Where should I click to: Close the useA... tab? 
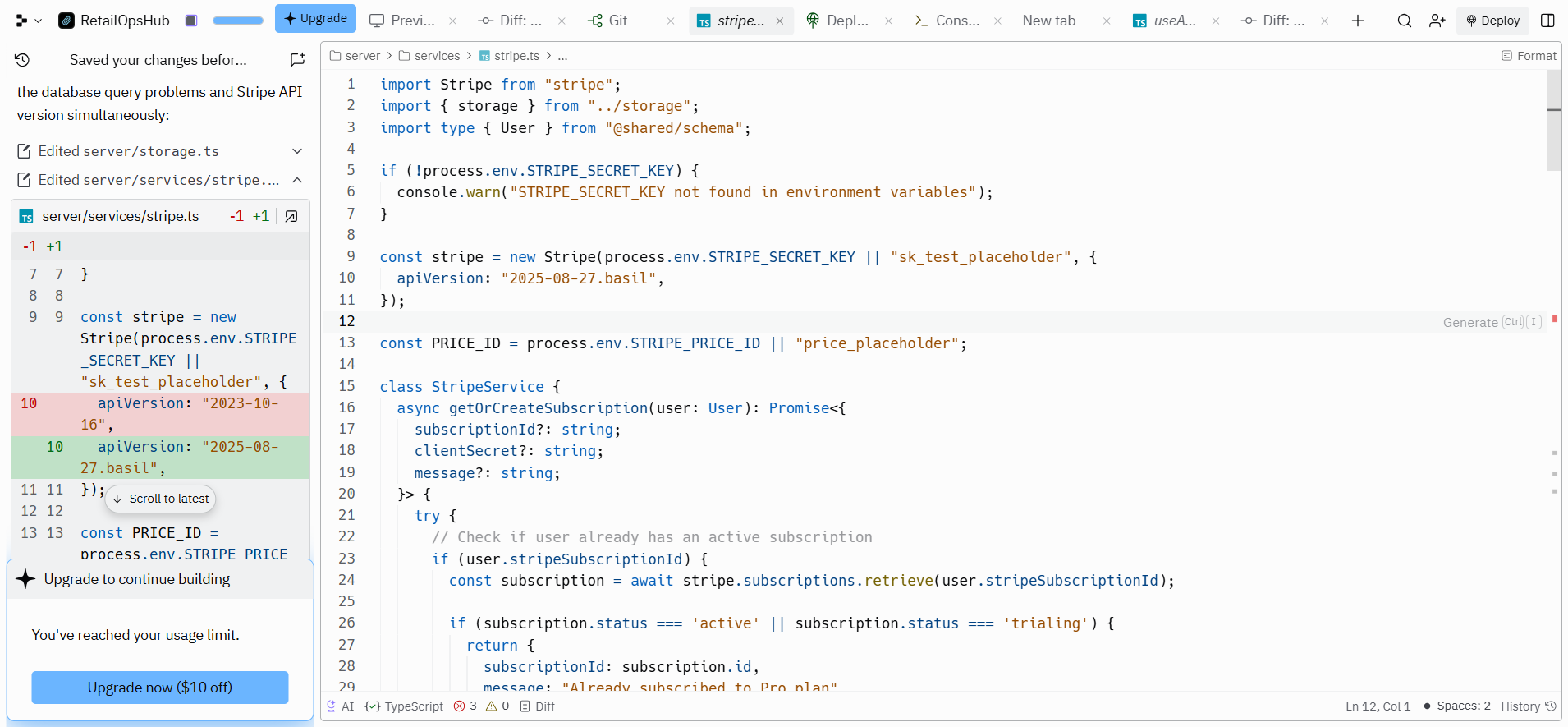coord(1216,21)
